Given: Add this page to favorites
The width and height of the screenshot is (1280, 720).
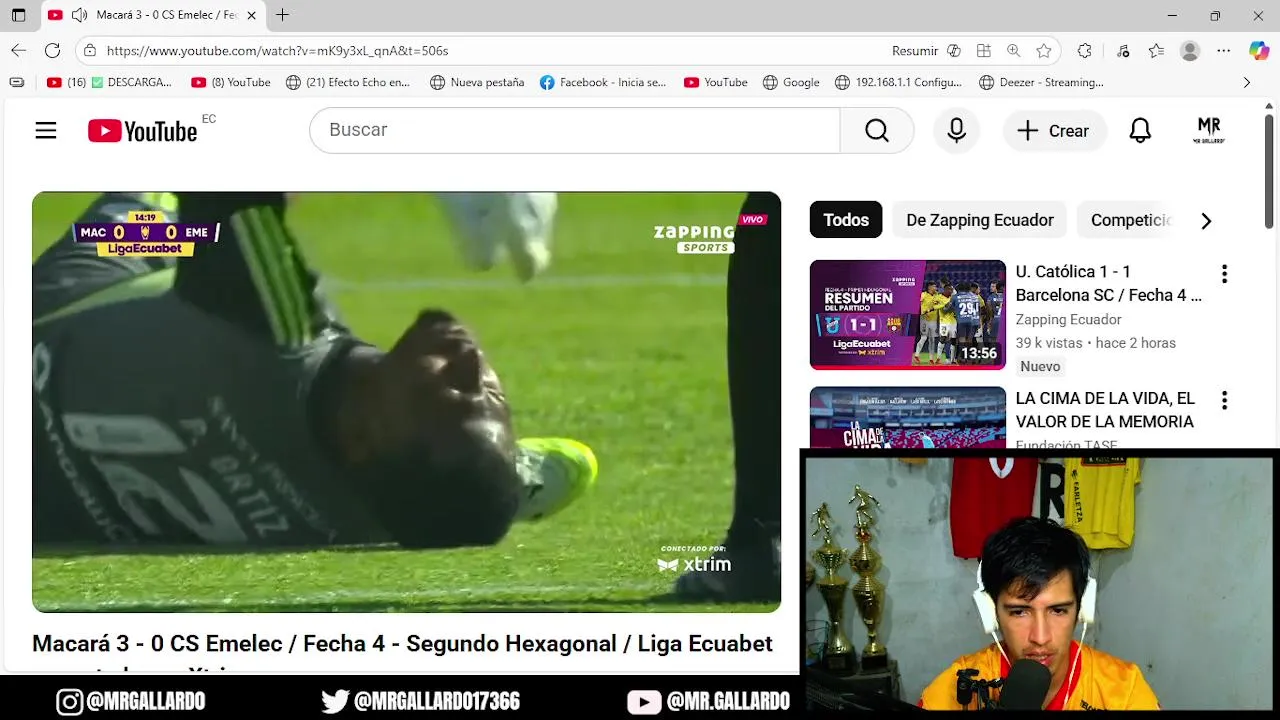Looking at the screenshot, I should (x=1044, y=50).
